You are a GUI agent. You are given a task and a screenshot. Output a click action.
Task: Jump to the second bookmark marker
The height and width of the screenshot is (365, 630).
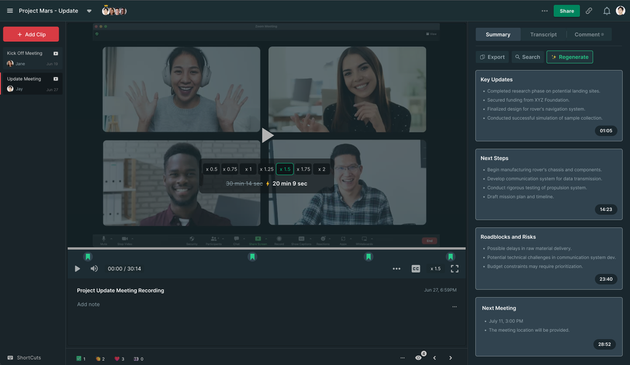[x=252, y=257]
